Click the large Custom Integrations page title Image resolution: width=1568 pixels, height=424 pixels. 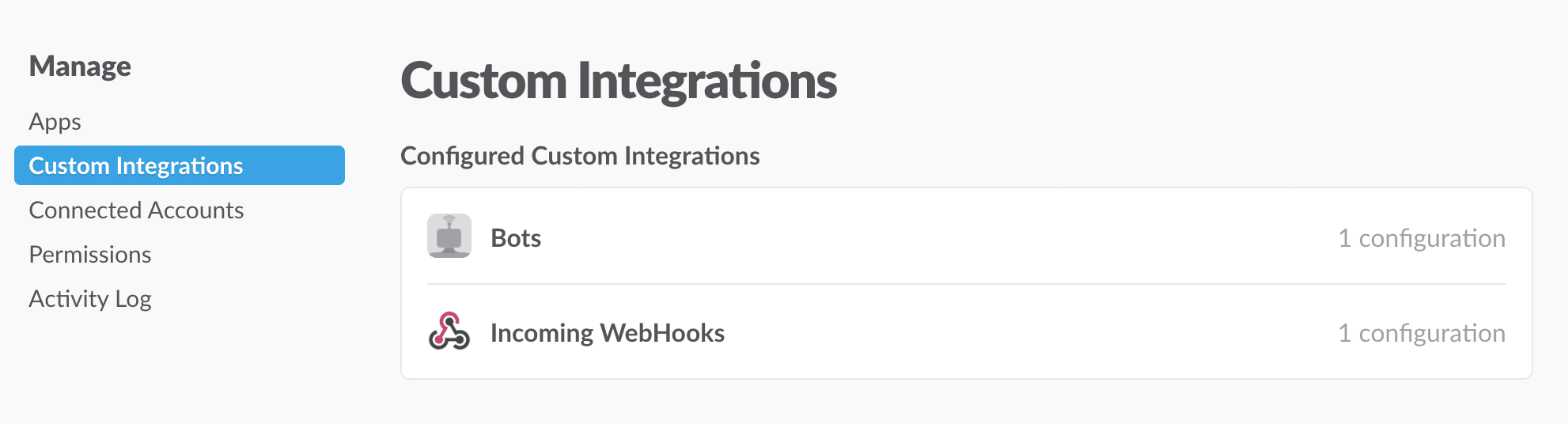click(x=619, y=81)
